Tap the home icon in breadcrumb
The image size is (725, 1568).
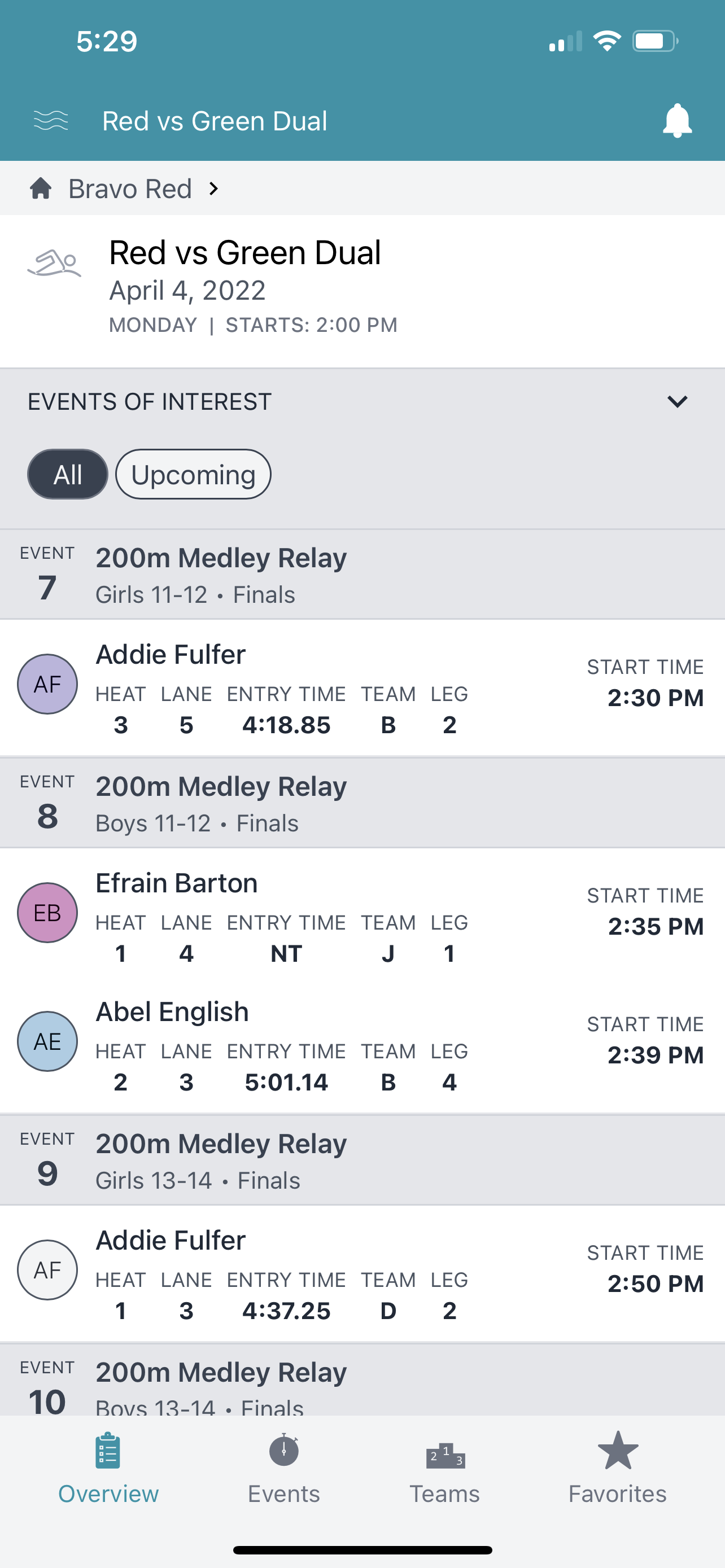pyautogui.click(x=41, y=189)
